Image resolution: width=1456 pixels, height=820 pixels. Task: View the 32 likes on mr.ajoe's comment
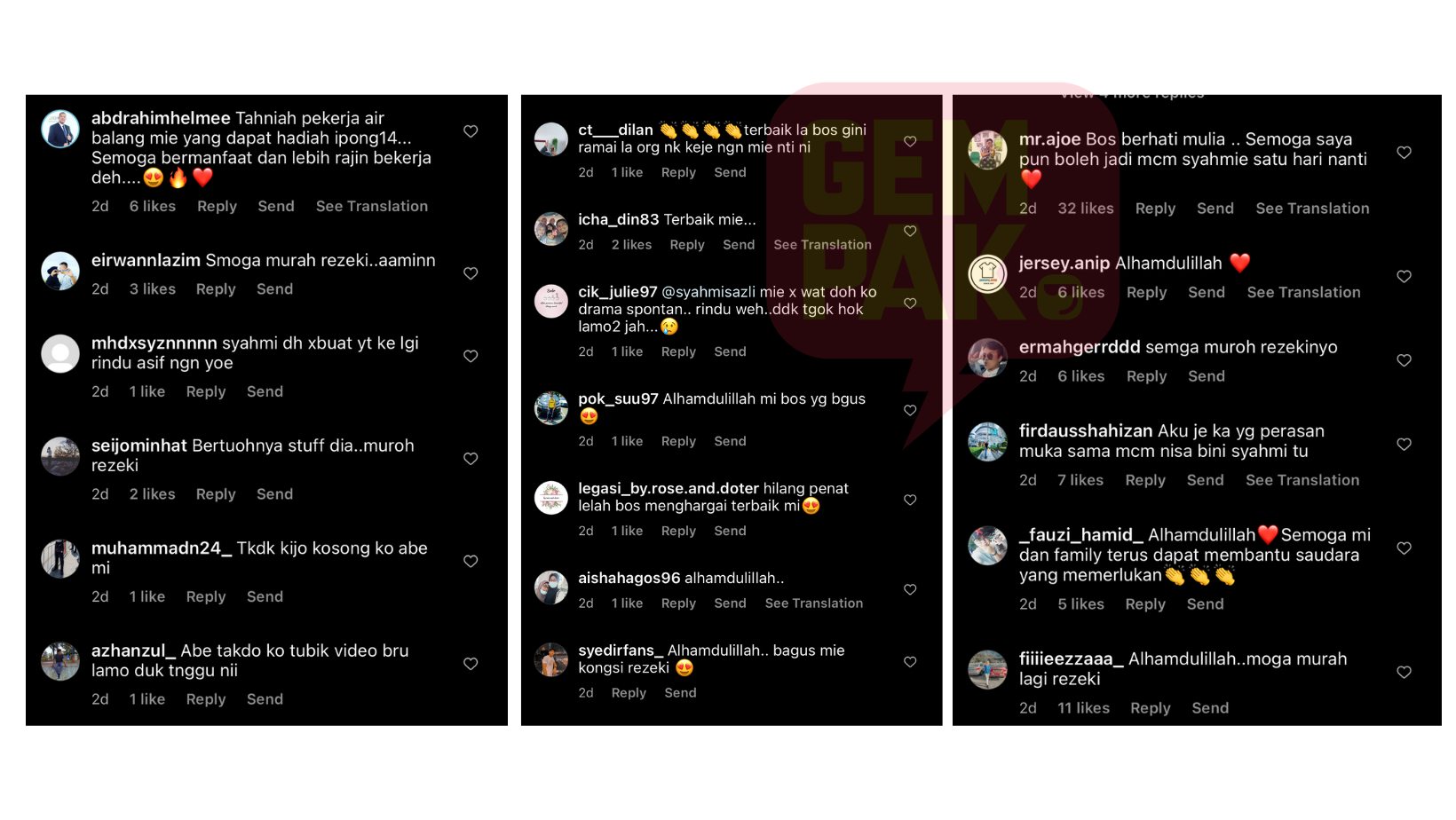click(x=1085, y=209)
